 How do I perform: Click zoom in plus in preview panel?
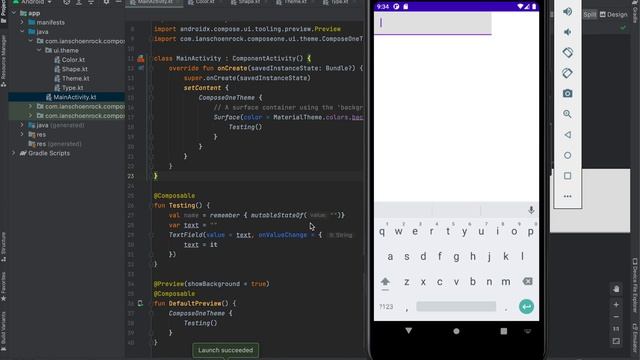tap(616, 304)
